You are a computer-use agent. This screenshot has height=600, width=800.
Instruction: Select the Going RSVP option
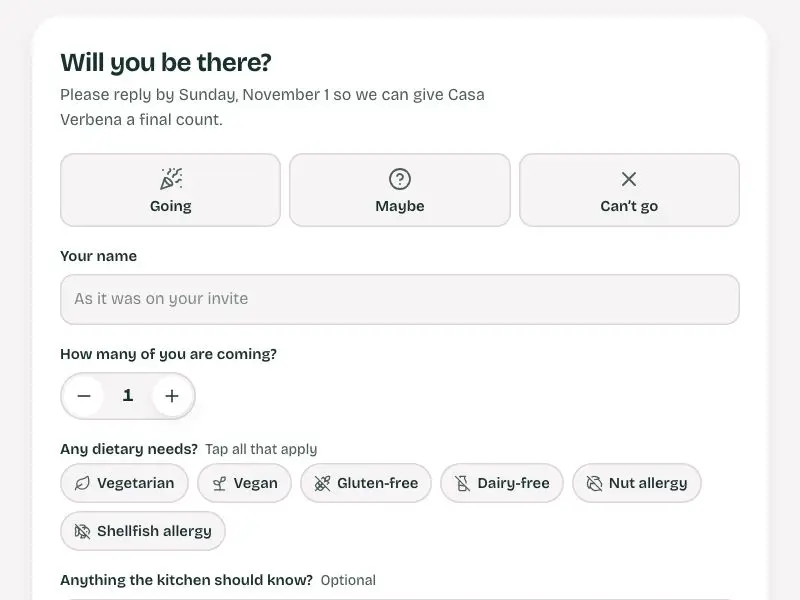[x=170, y=190]
